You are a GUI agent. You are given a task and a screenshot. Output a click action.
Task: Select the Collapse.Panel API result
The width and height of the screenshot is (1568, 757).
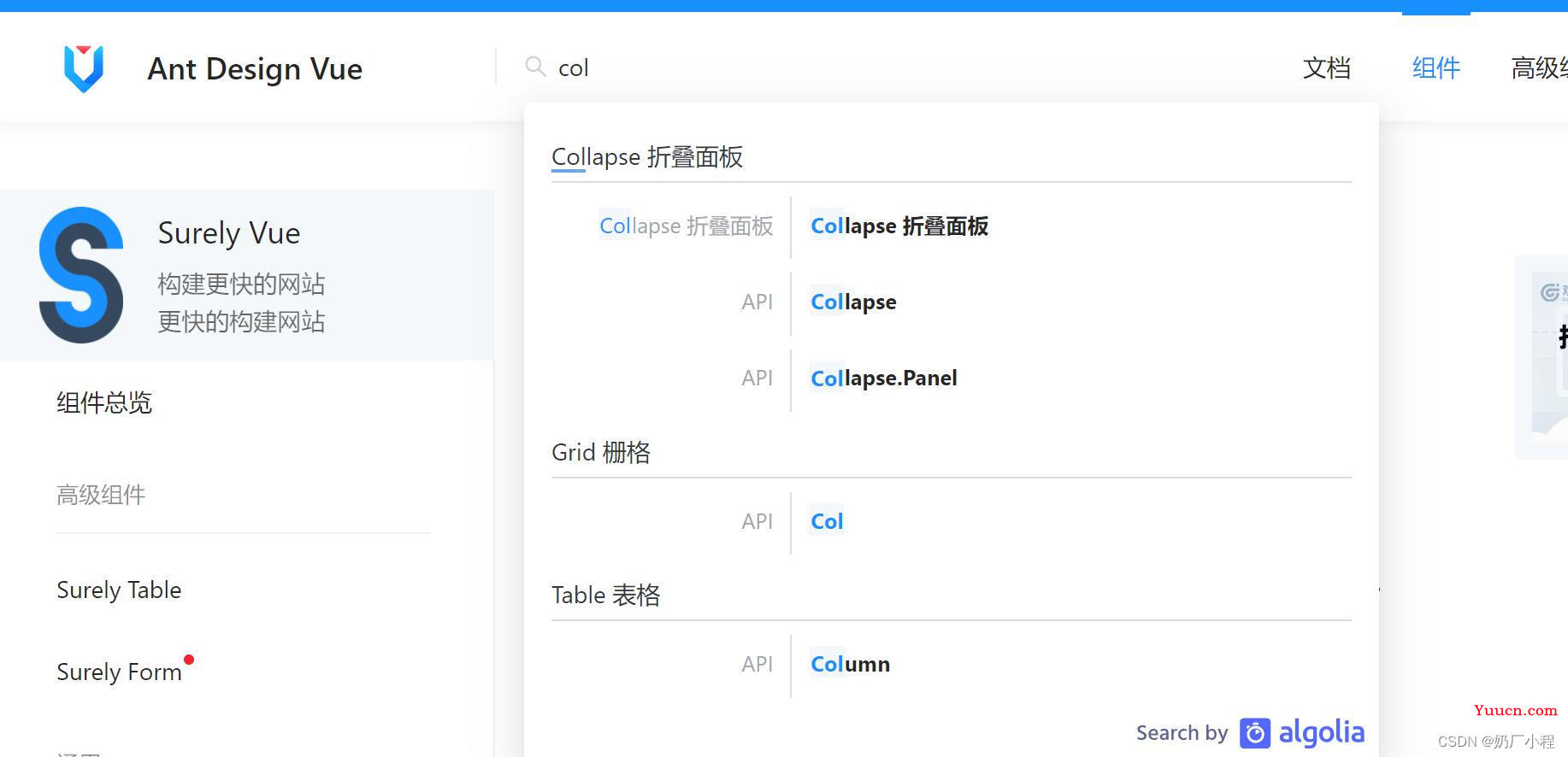point(884,378)
